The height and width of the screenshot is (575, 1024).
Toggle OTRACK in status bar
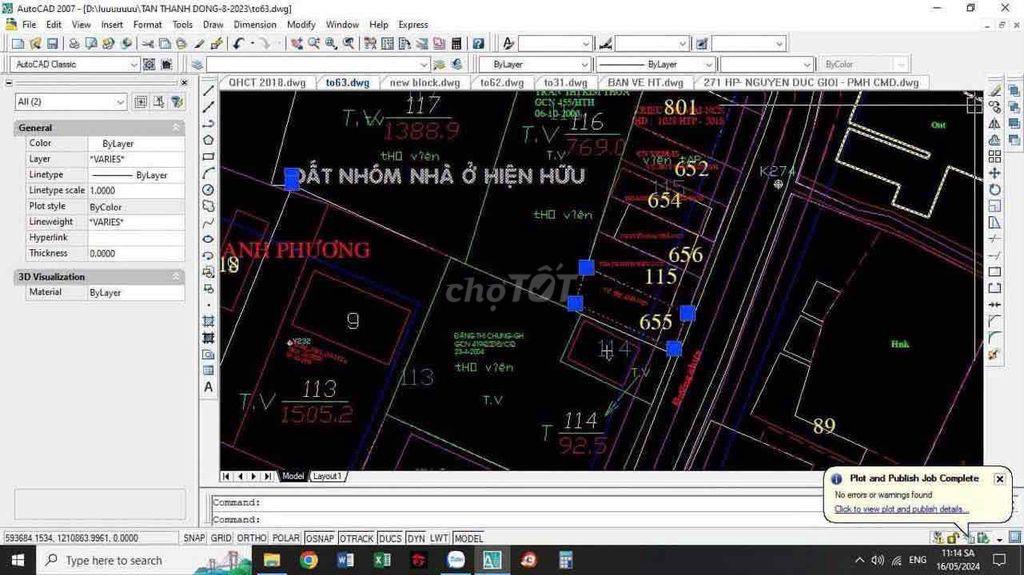click(357, 538)
